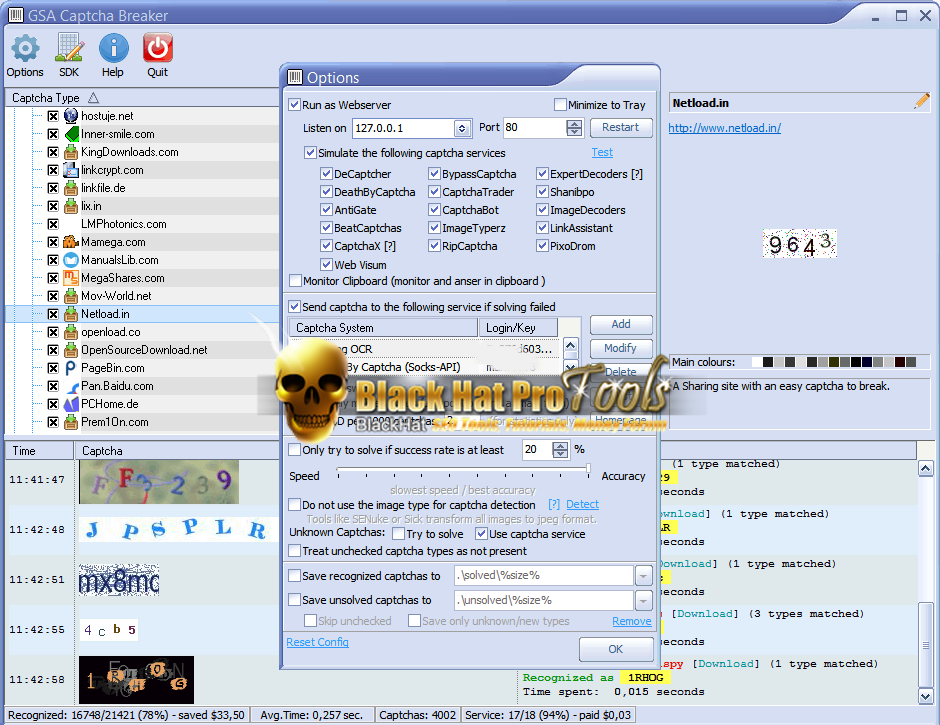Sort by the Captcha Type column header
Viewport: 940px width, 725px height.
[x=143, y=97]
